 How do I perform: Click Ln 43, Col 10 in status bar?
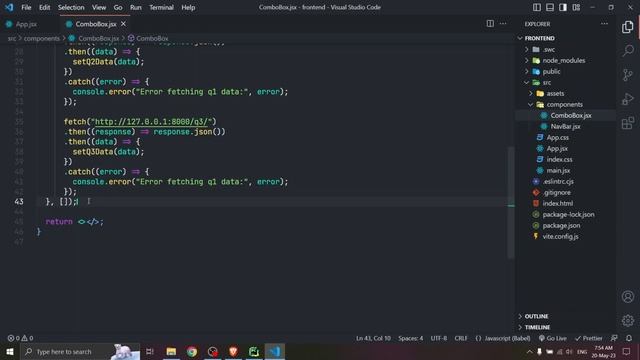(373, 338)
